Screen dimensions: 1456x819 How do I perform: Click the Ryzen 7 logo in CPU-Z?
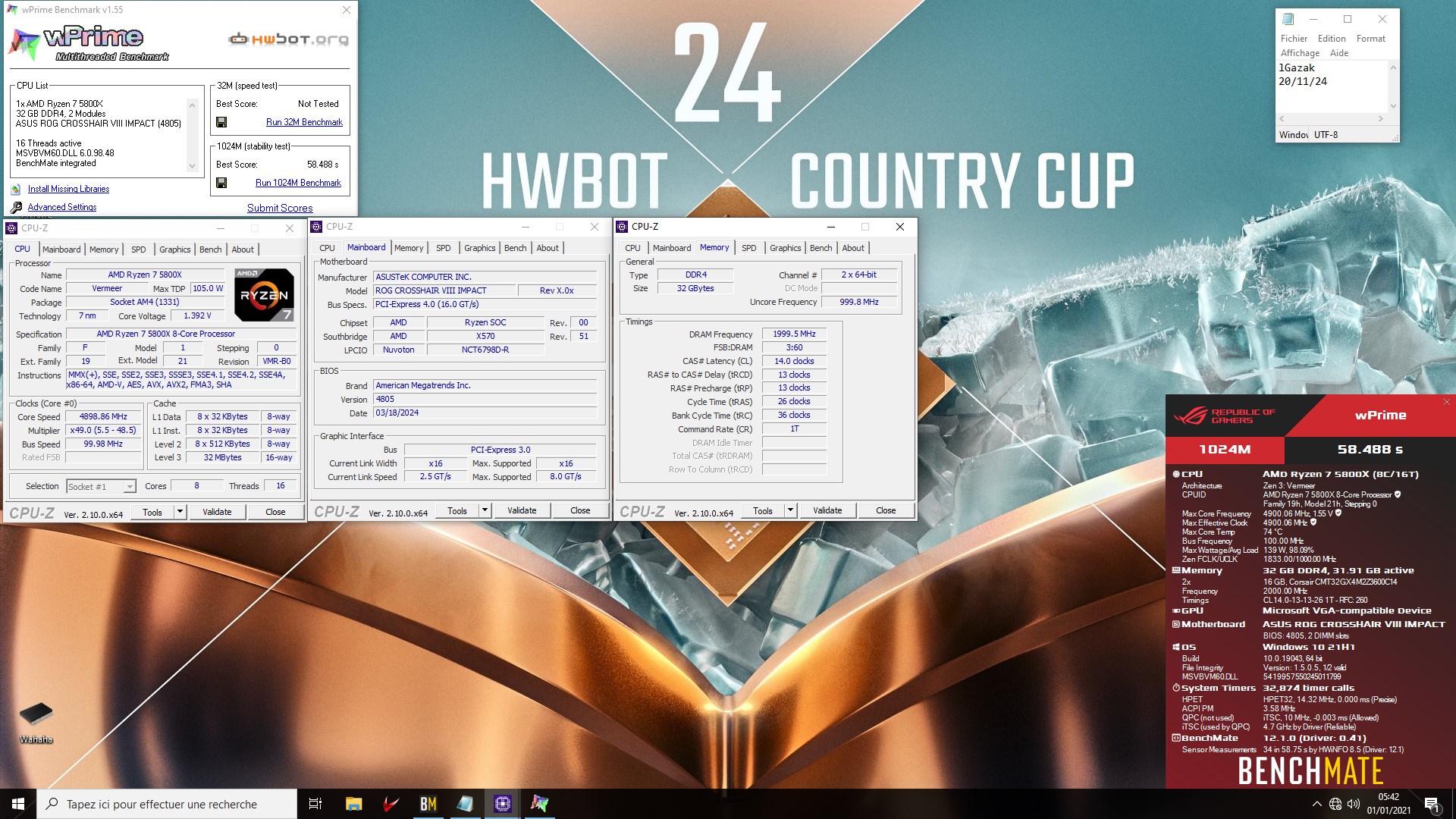click(x=263, y=295)
